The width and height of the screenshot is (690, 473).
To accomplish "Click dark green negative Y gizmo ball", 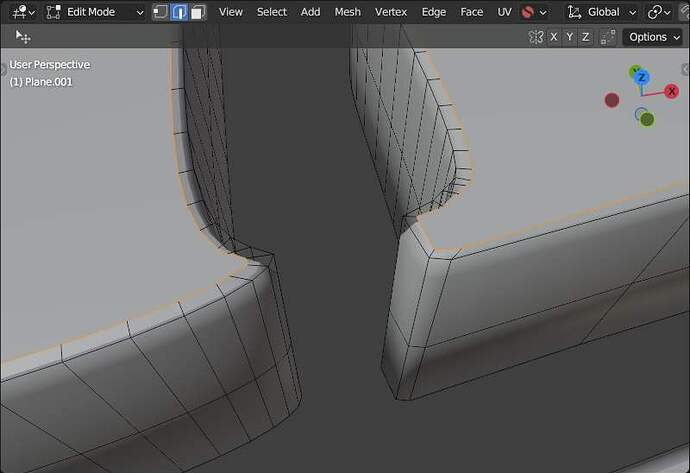I will tap(647, 119).
